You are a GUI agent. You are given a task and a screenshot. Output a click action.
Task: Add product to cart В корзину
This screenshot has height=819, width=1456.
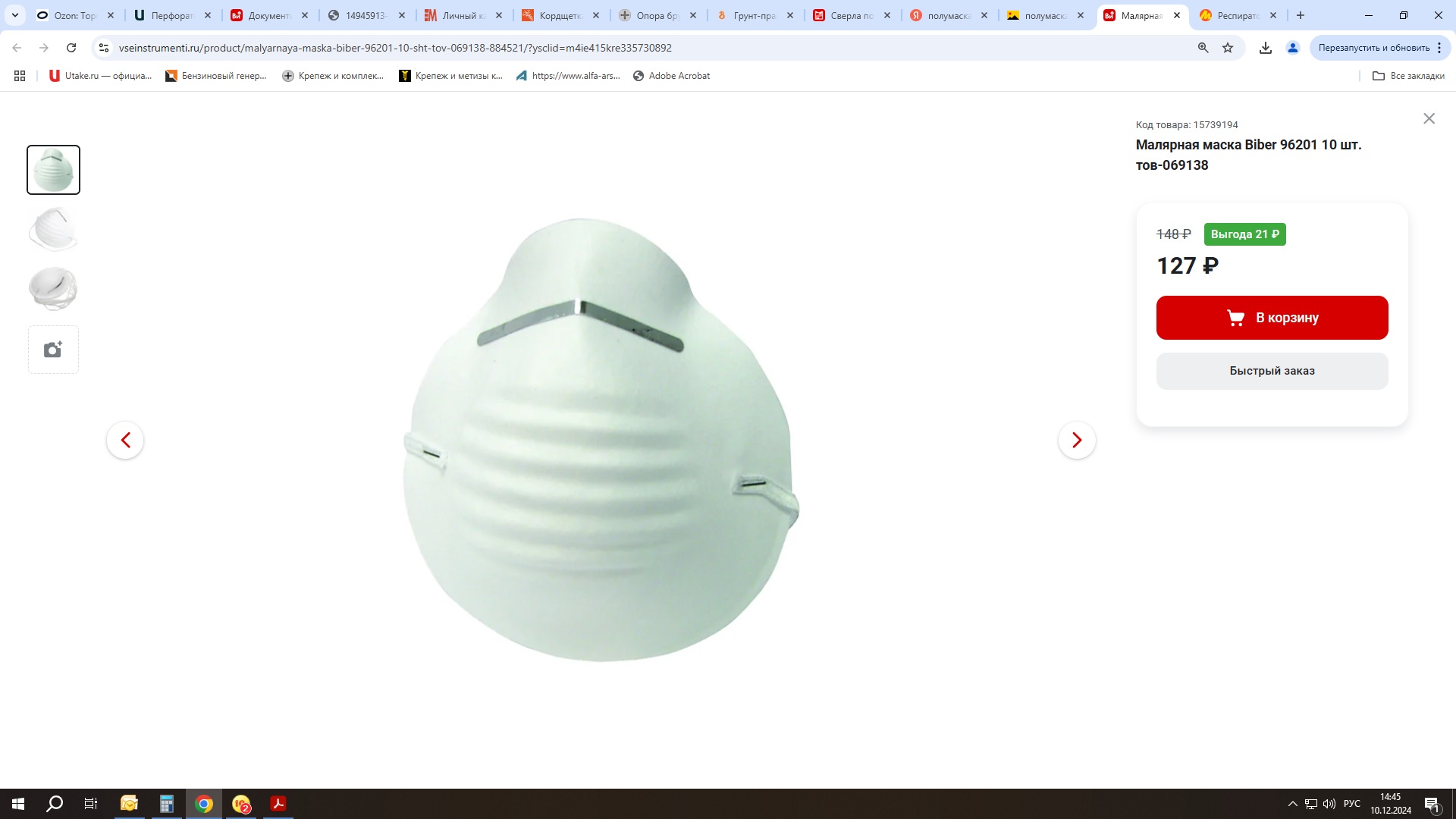[x=1272, y=318]
